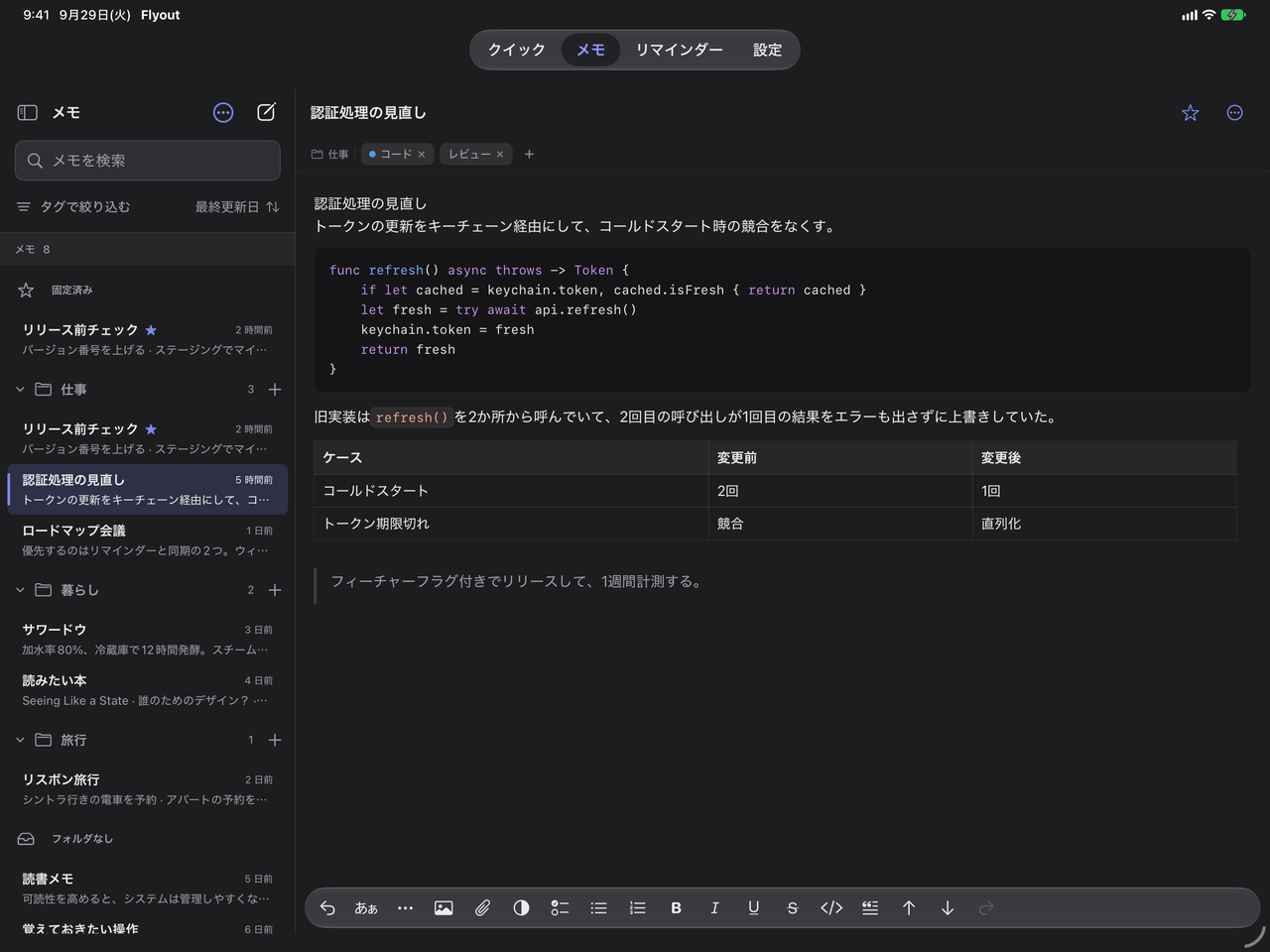Toggle bold formatting
The height and width of the screenshot is (952, 1270).
click(676, 908)
